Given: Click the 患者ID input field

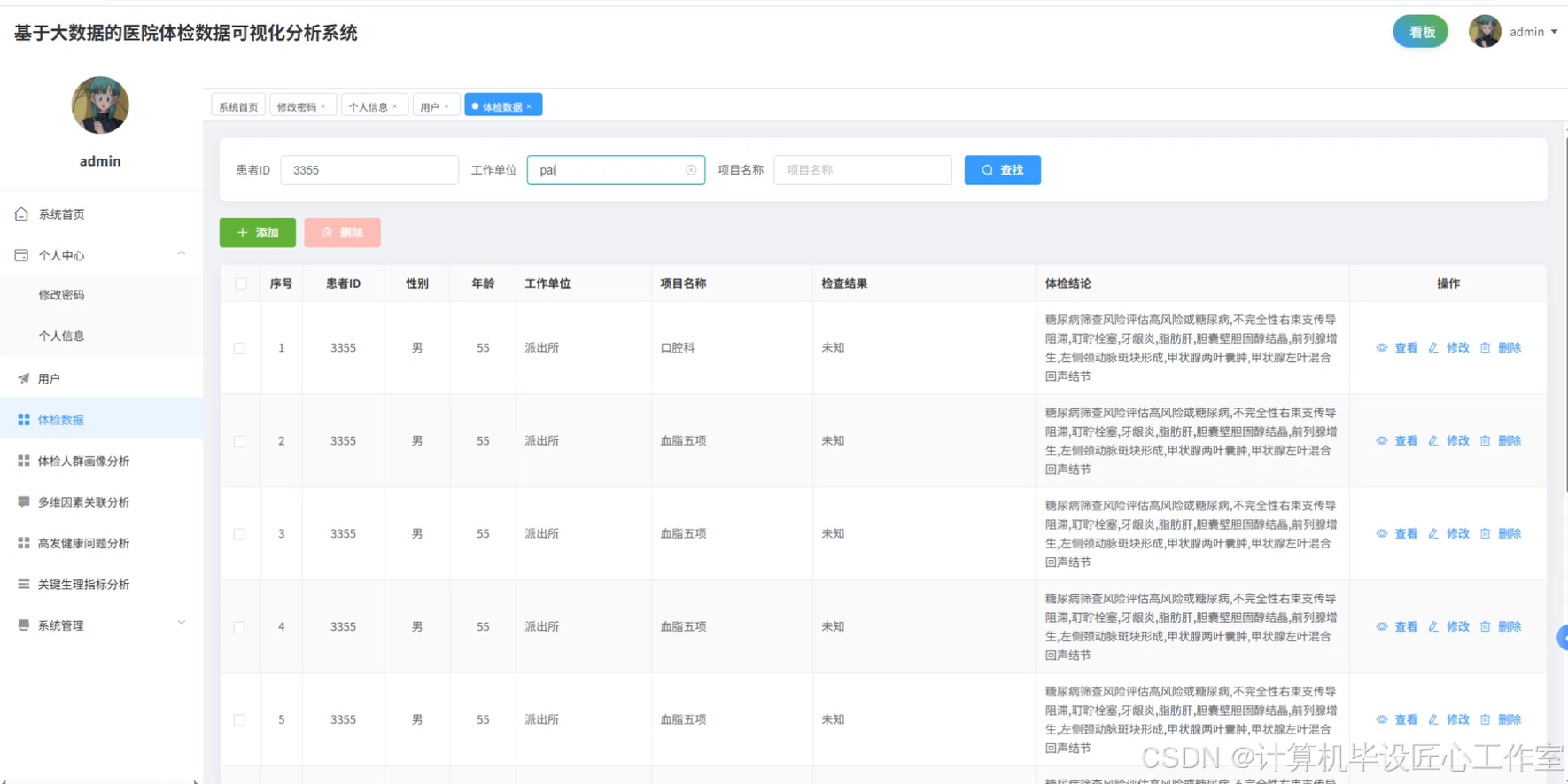Looking at the screenshot, I should (369, 170).
